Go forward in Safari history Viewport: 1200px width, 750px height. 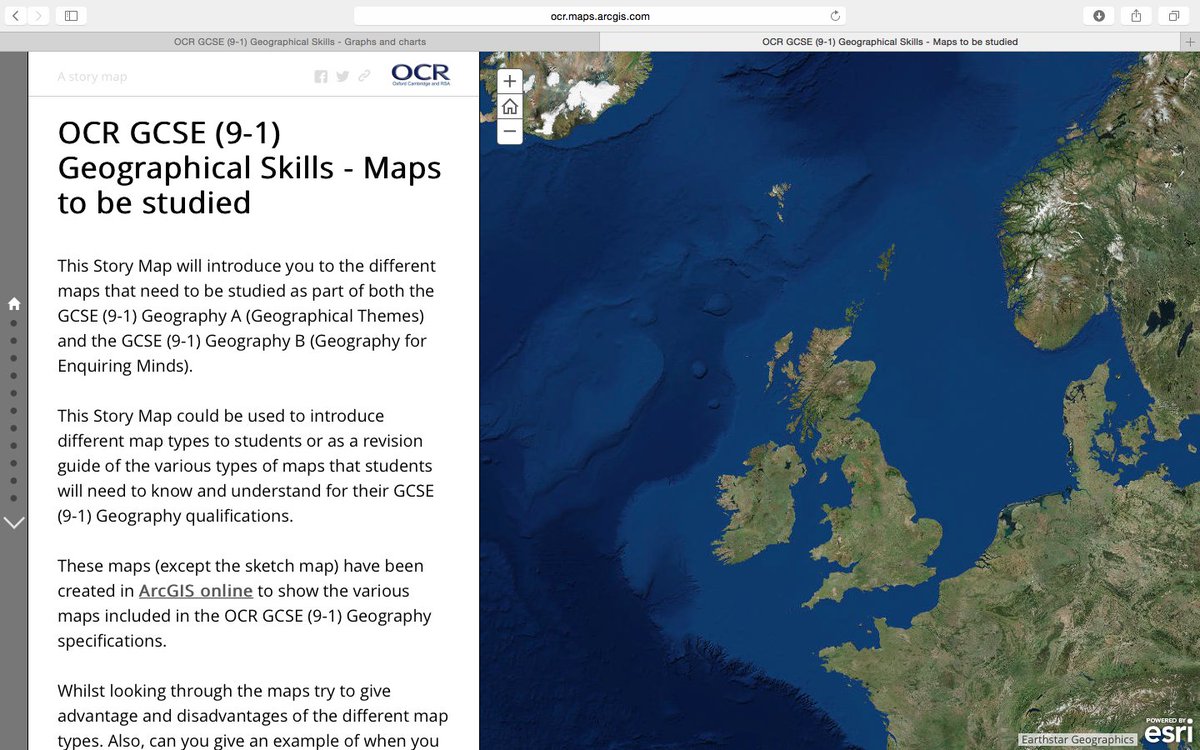[38, 15]
